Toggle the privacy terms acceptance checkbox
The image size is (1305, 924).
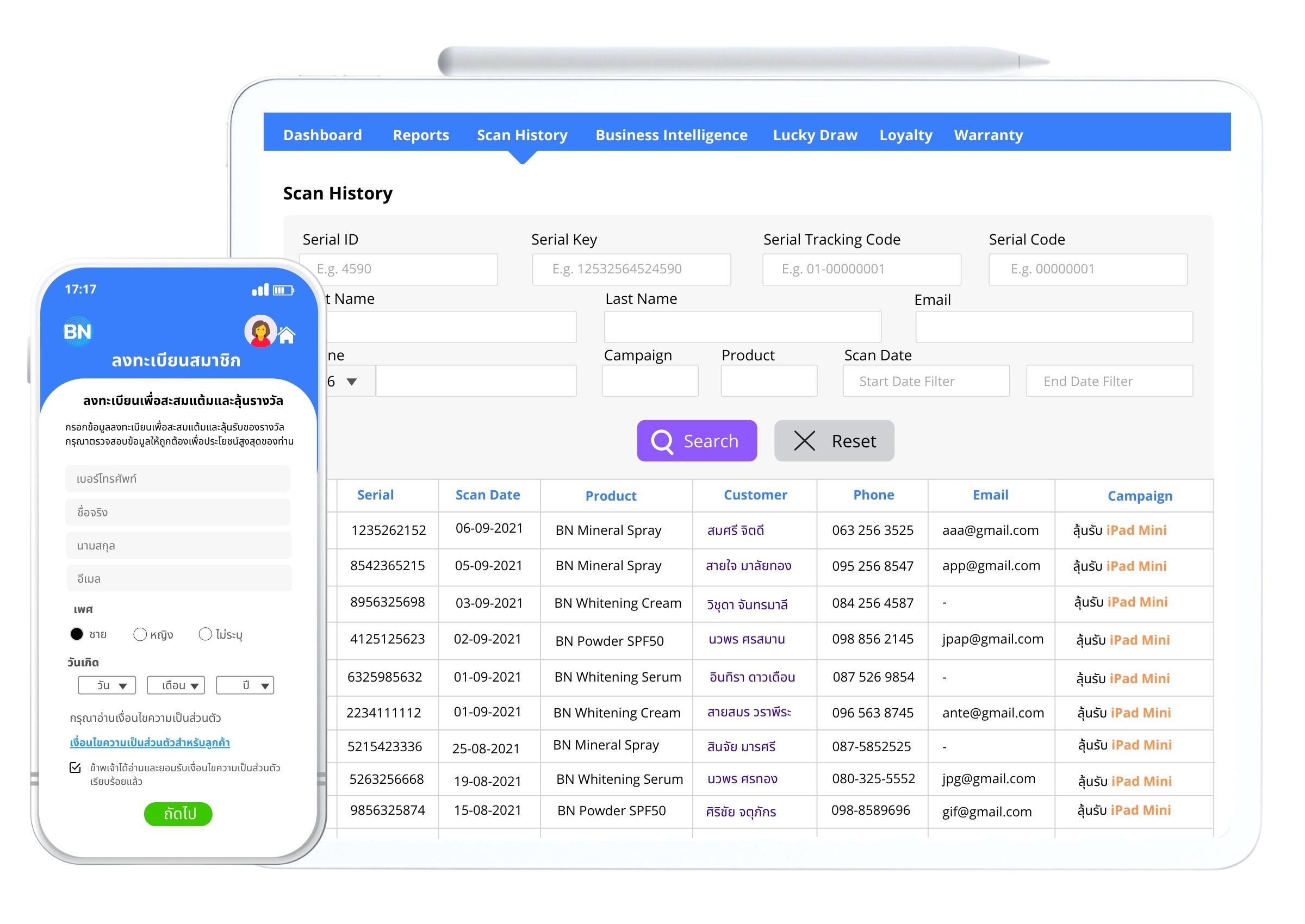coord(75,768)
